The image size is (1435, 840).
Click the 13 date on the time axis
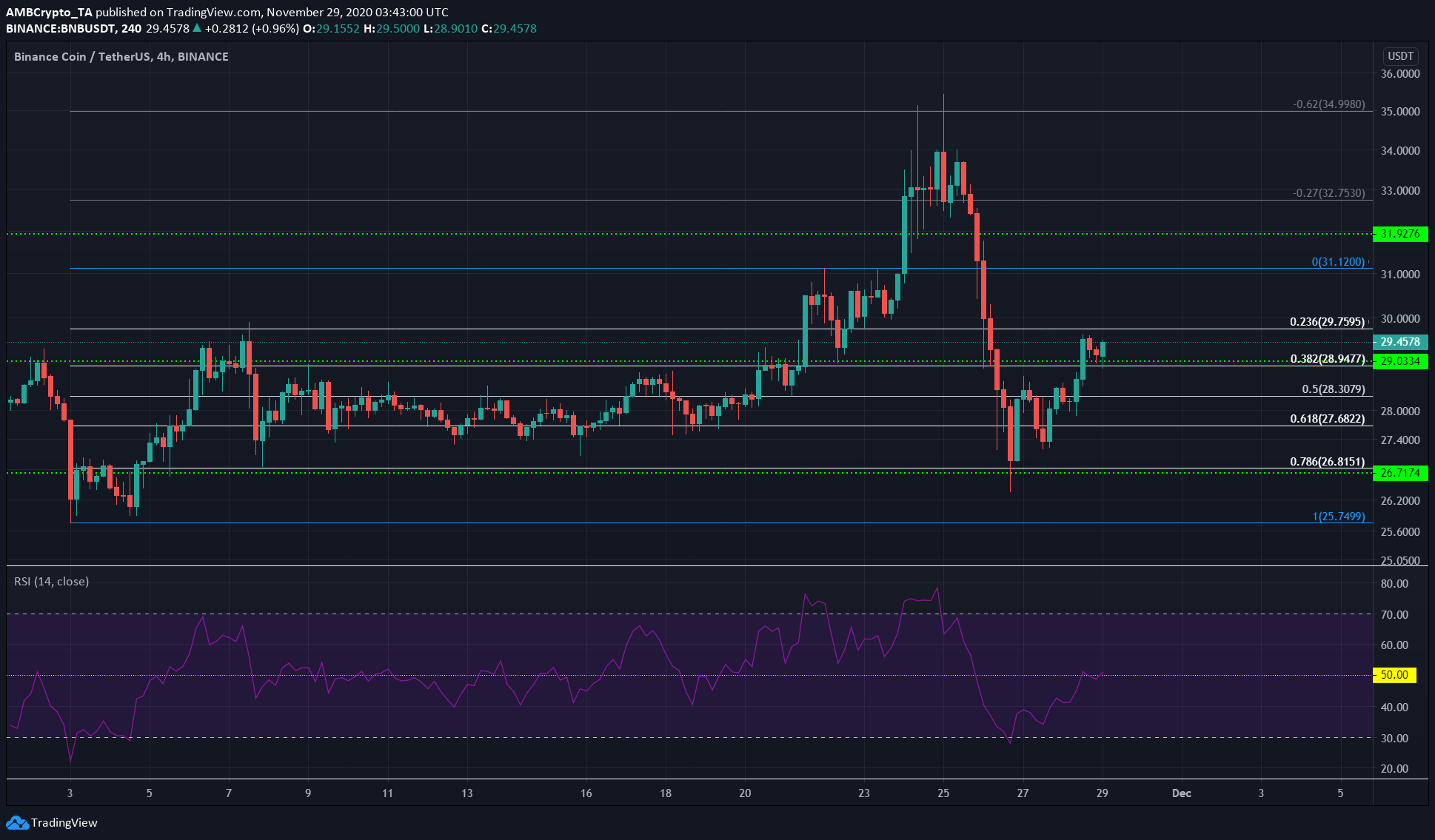[x=467, y=793]
